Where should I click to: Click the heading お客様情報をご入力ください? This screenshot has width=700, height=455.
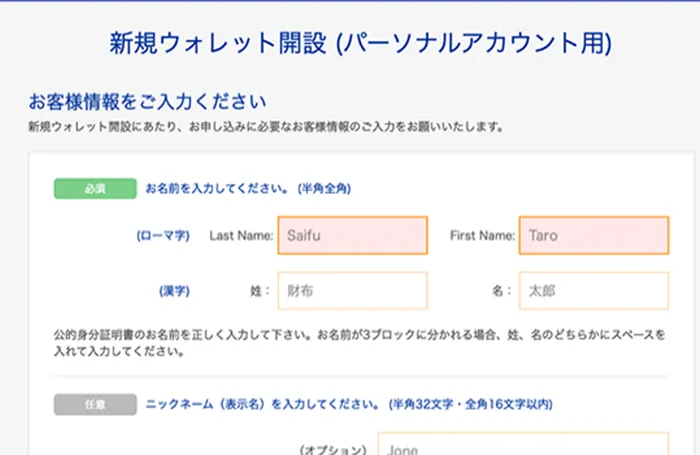tap(147, 102)
